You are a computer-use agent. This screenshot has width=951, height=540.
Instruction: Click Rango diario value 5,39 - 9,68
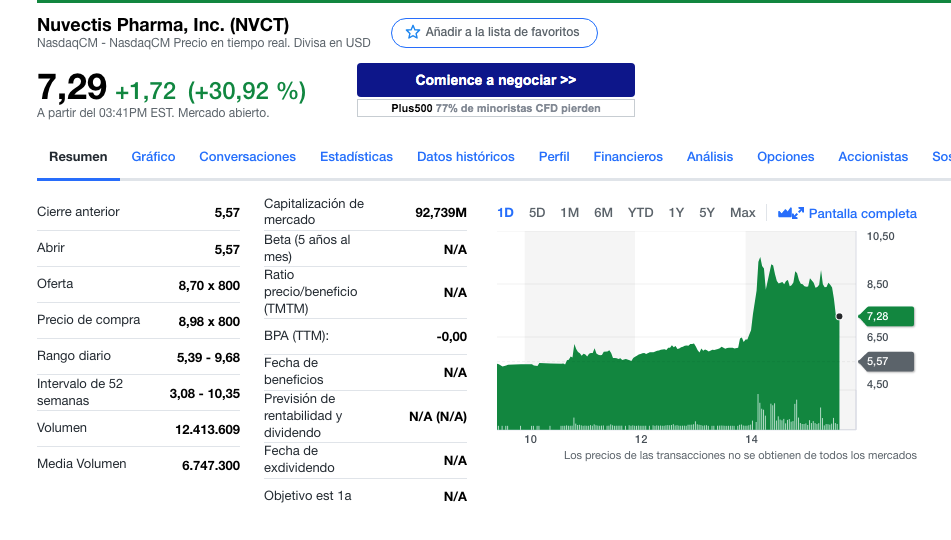tap(209, 358)
